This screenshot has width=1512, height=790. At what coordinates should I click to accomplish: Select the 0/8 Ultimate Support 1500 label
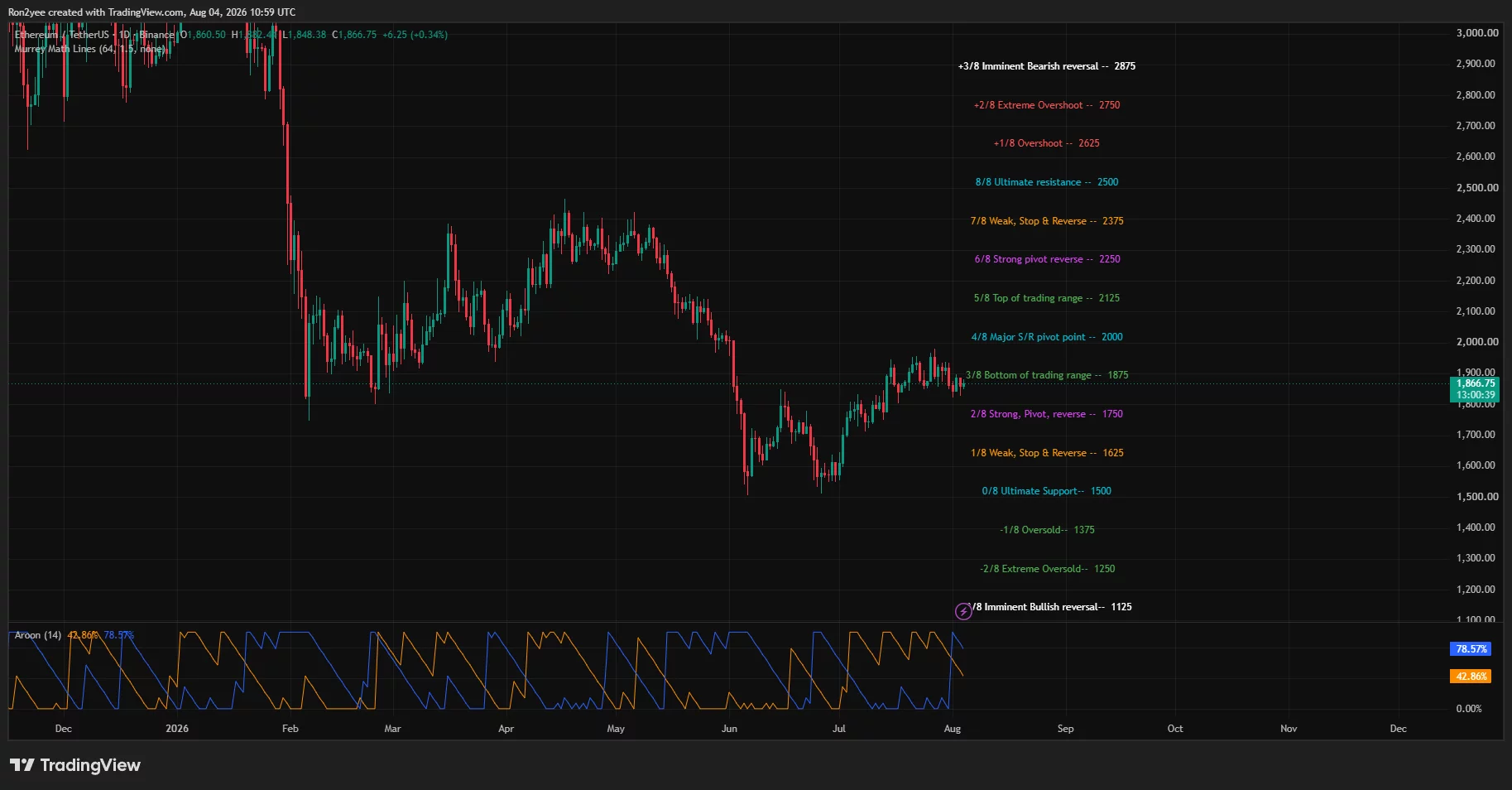[1046, 491]
